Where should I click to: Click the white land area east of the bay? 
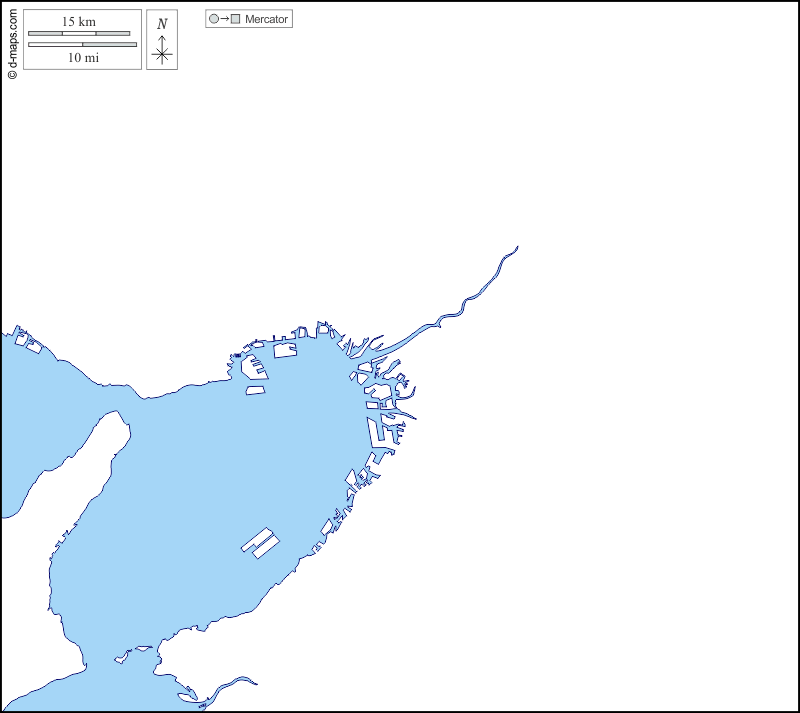pyautogui.click(x=600, y=450)
